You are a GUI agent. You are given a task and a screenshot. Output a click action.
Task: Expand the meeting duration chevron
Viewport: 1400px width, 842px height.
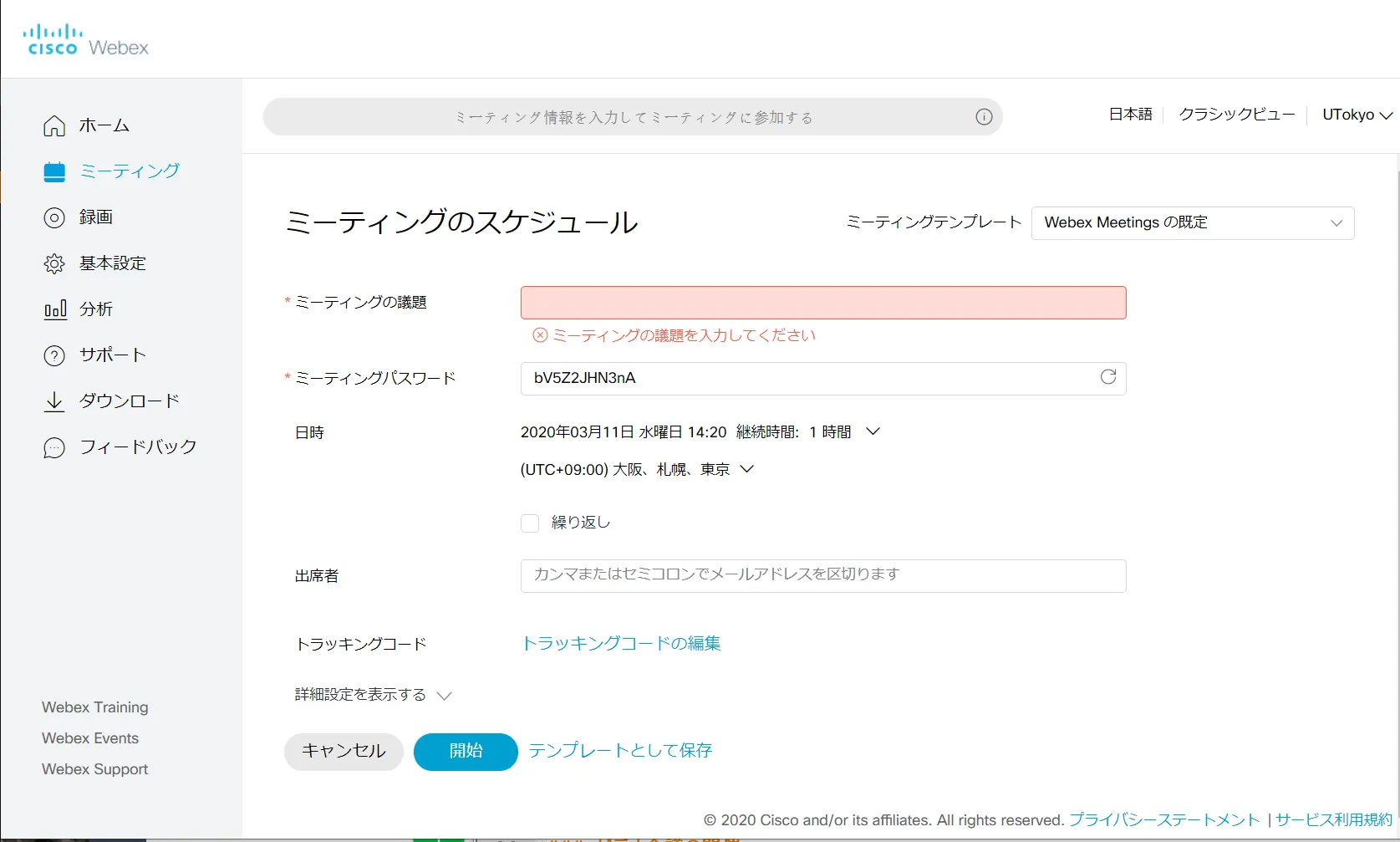[x=873, y=431]
